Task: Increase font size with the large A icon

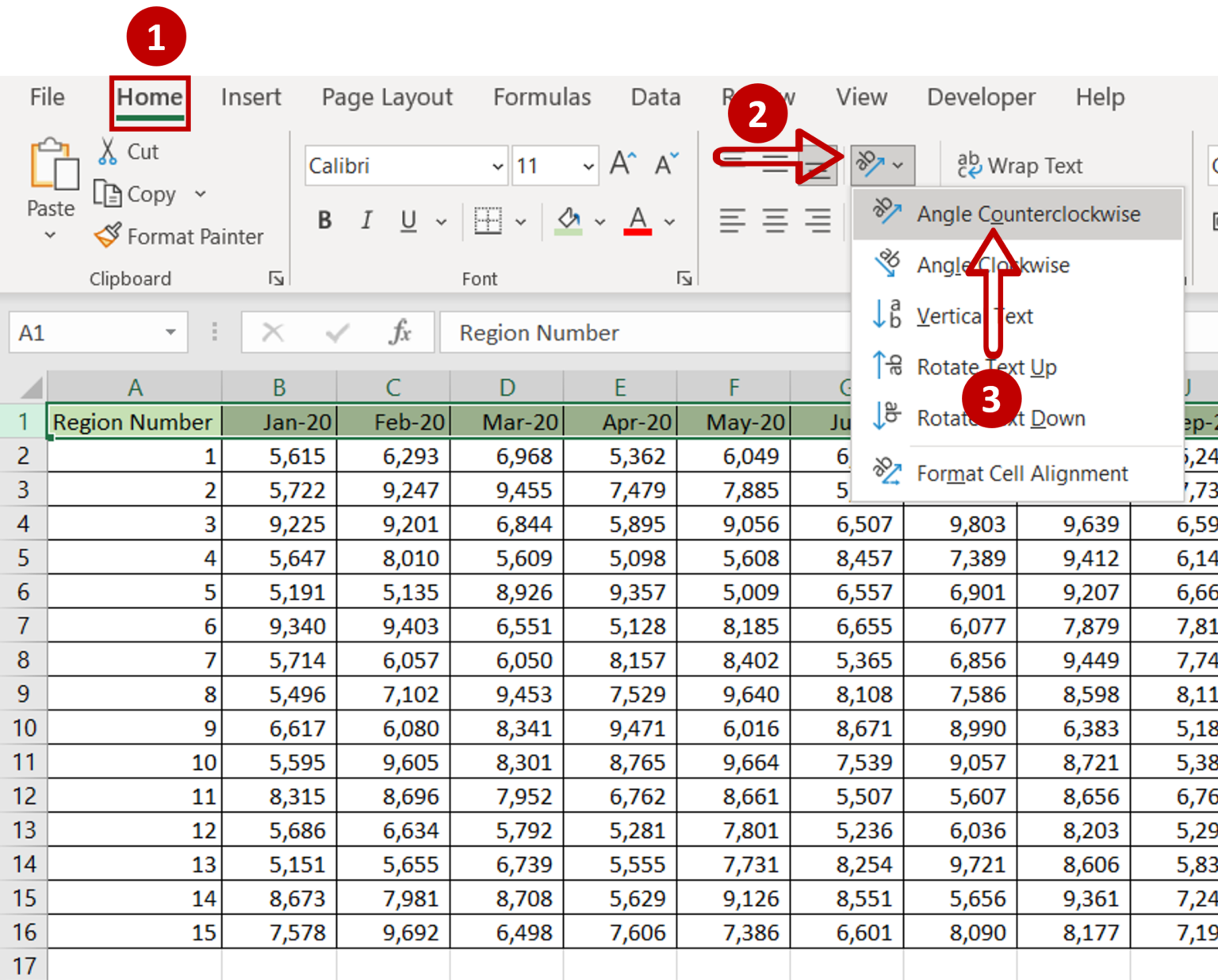Action: [623, 164]
